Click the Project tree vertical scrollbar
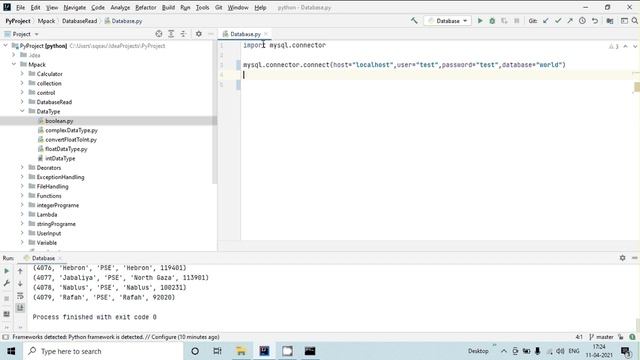 [215, 112]
